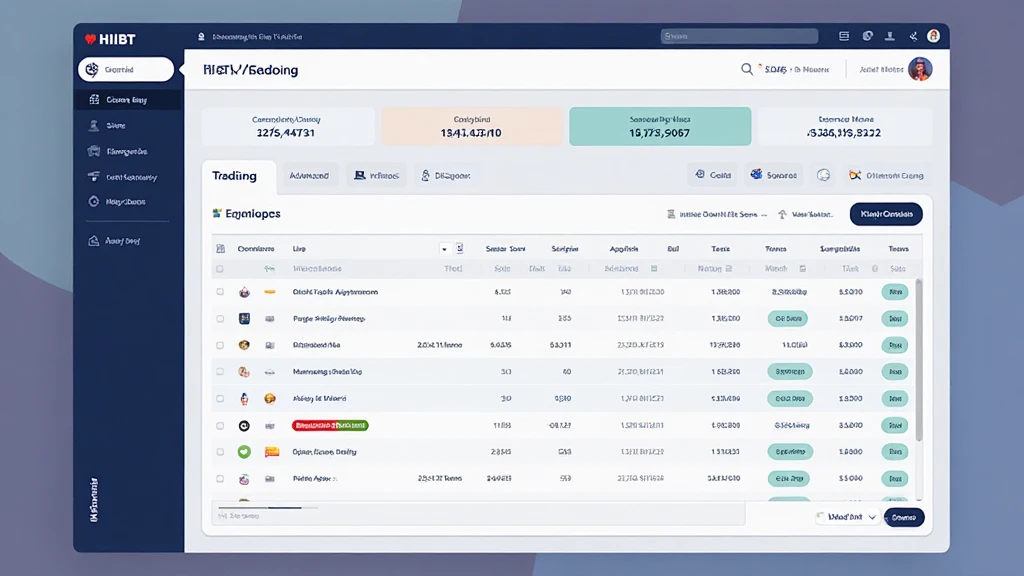The image size is (1024, 576).
Task: Toggle the select-all checkbox in filter row
Action: pyautogui.click(x=220, y=269)
